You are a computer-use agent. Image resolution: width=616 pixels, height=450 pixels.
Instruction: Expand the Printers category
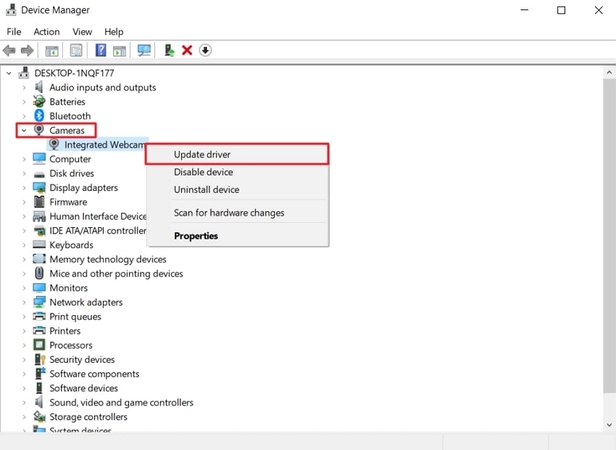pyautogui.click(x=24, y=331)
